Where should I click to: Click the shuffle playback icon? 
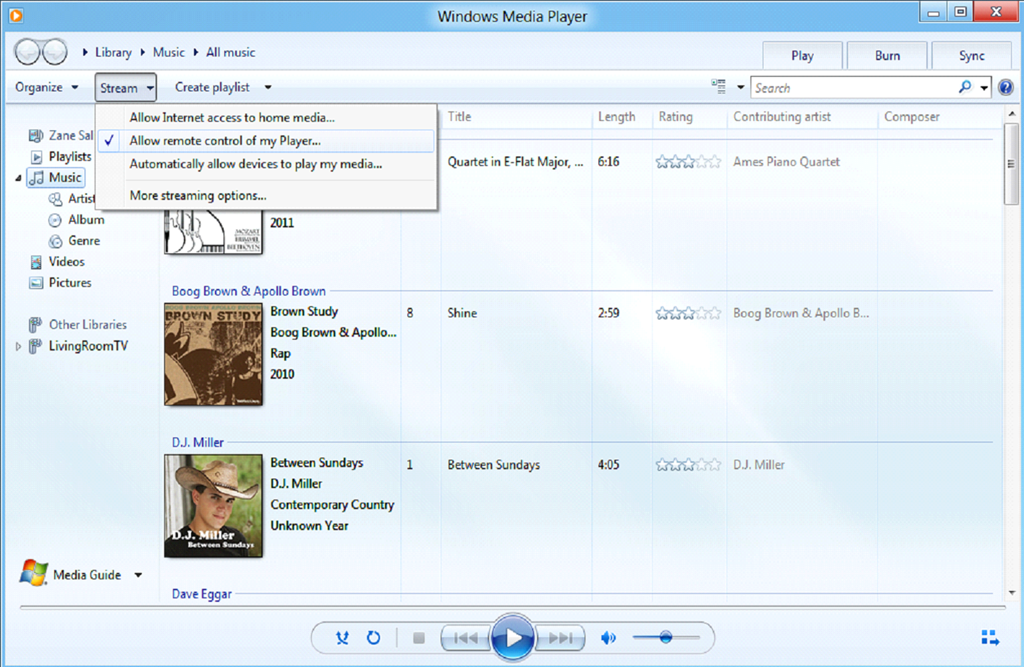(342, 638)
